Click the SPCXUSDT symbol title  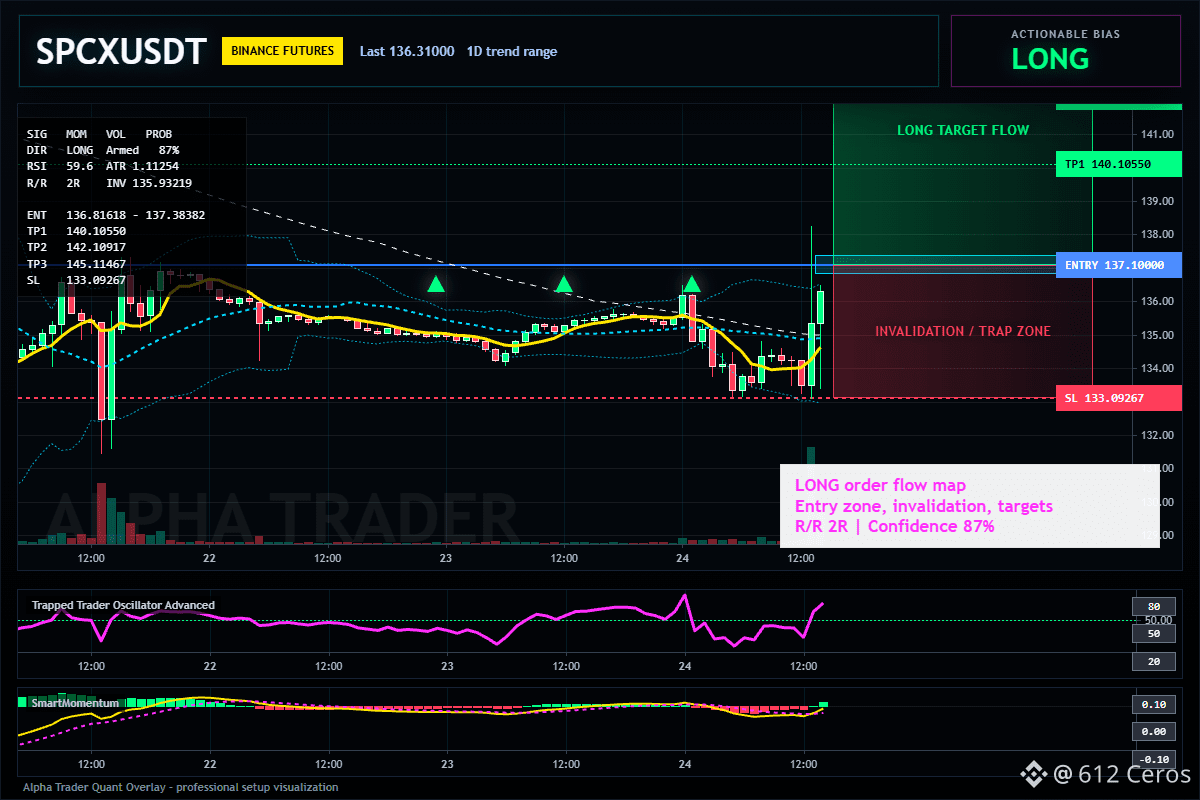pos(121,51)
